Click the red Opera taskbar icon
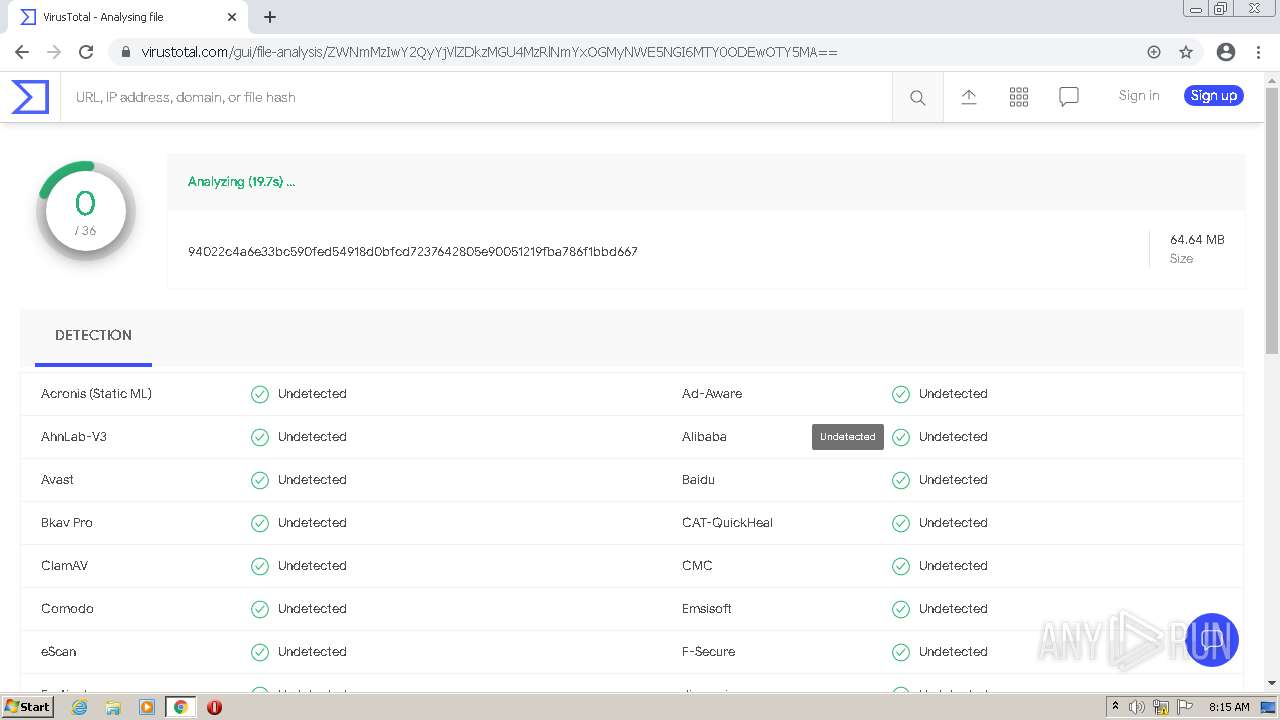This screenshot has height=720, width=1280. 214,707
